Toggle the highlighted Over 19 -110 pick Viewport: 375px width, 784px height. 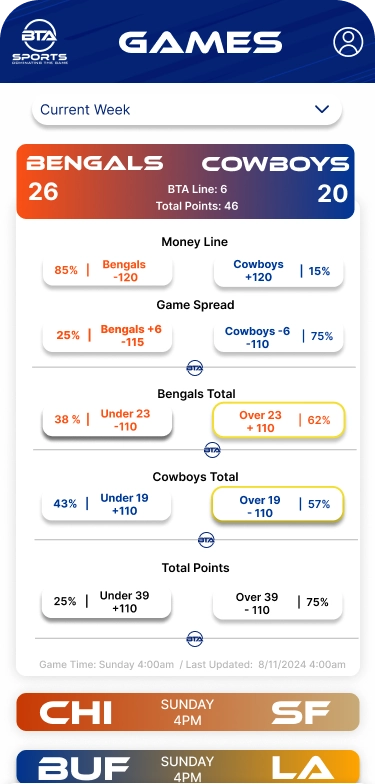(x=278, y=505)
